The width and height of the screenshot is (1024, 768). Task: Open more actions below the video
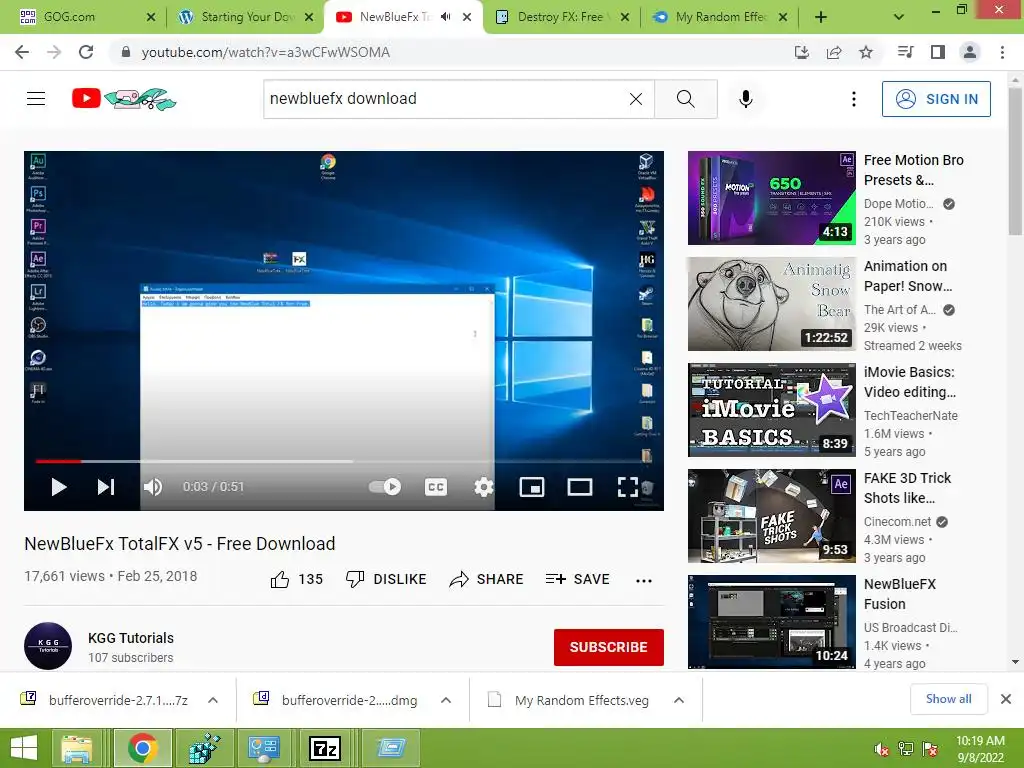(644, 581)
